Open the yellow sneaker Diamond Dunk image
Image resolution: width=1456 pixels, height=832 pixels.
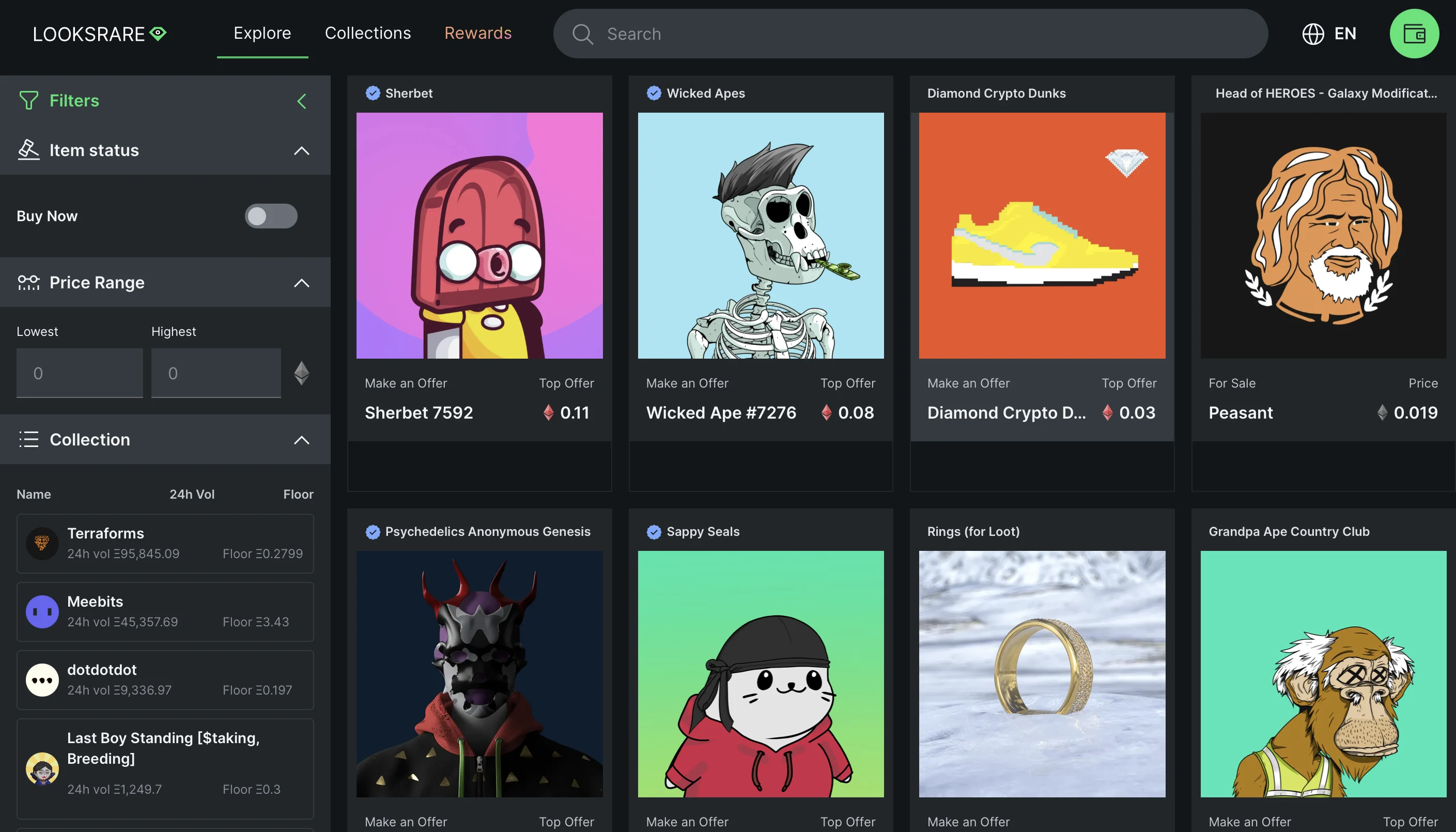[x=1042, y=236]
